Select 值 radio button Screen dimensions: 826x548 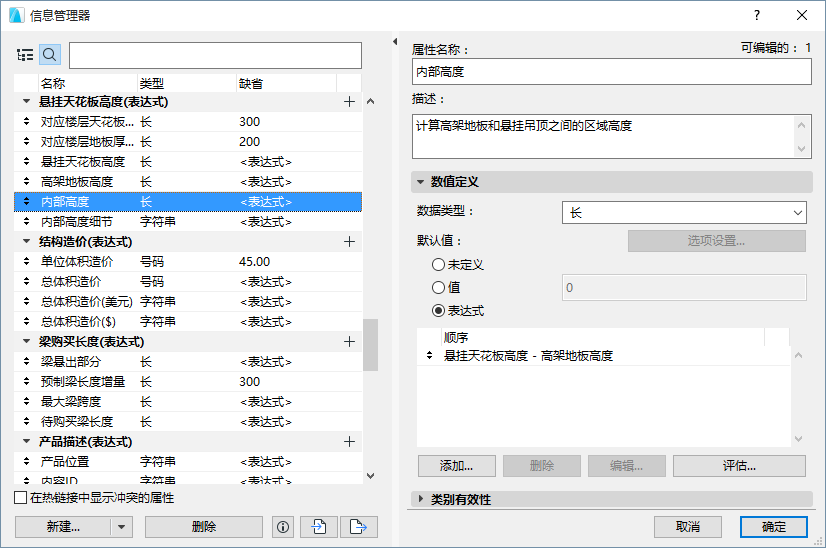(x=438, y=288)
